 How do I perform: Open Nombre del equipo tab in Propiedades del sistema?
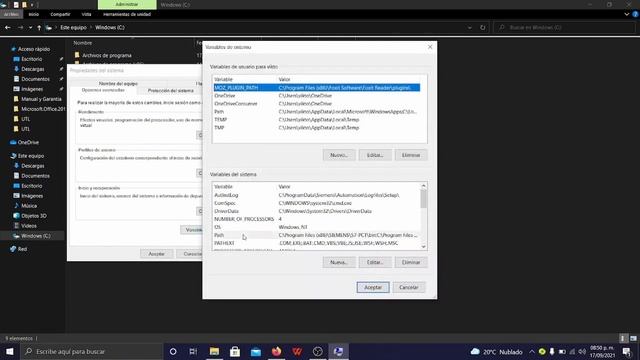tap(118, 83)
